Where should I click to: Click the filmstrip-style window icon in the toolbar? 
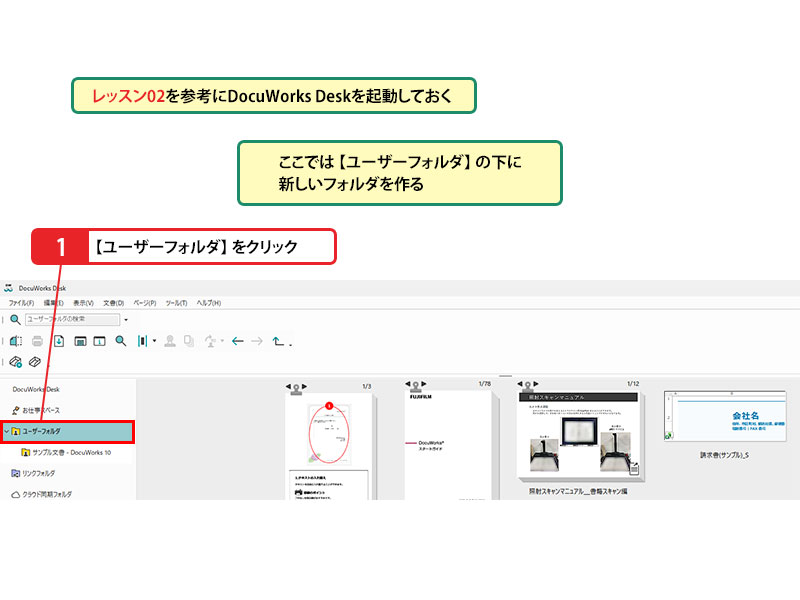(80, 341)
